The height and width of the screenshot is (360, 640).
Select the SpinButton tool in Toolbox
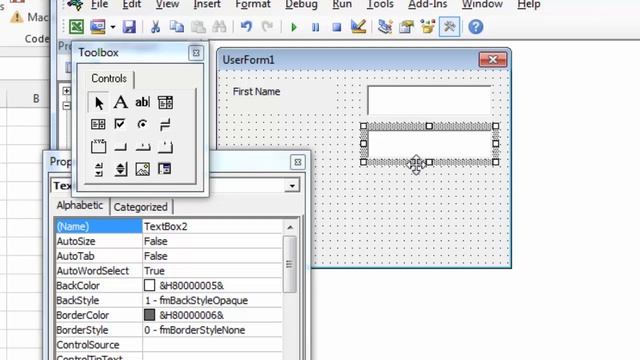(120, 169)
